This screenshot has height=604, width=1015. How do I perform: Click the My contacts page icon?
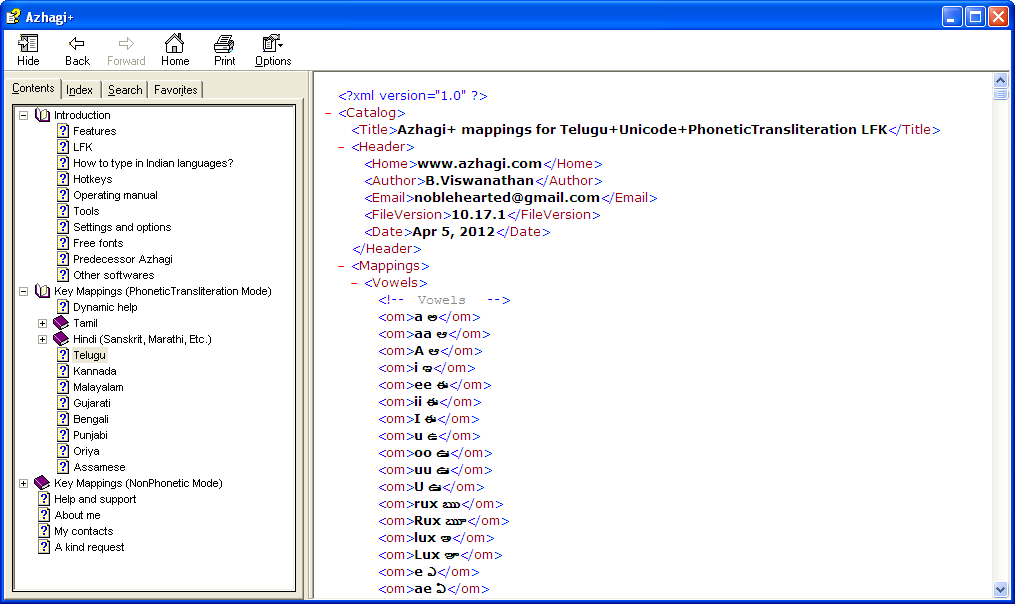click(x=44, y=531)
